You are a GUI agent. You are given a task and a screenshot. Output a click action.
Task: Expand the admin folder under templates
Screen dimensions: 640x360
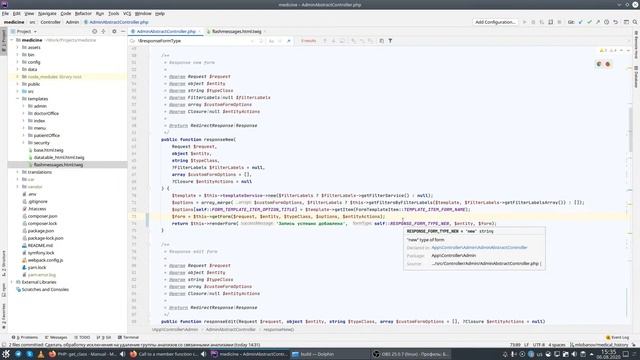point(23,106)
